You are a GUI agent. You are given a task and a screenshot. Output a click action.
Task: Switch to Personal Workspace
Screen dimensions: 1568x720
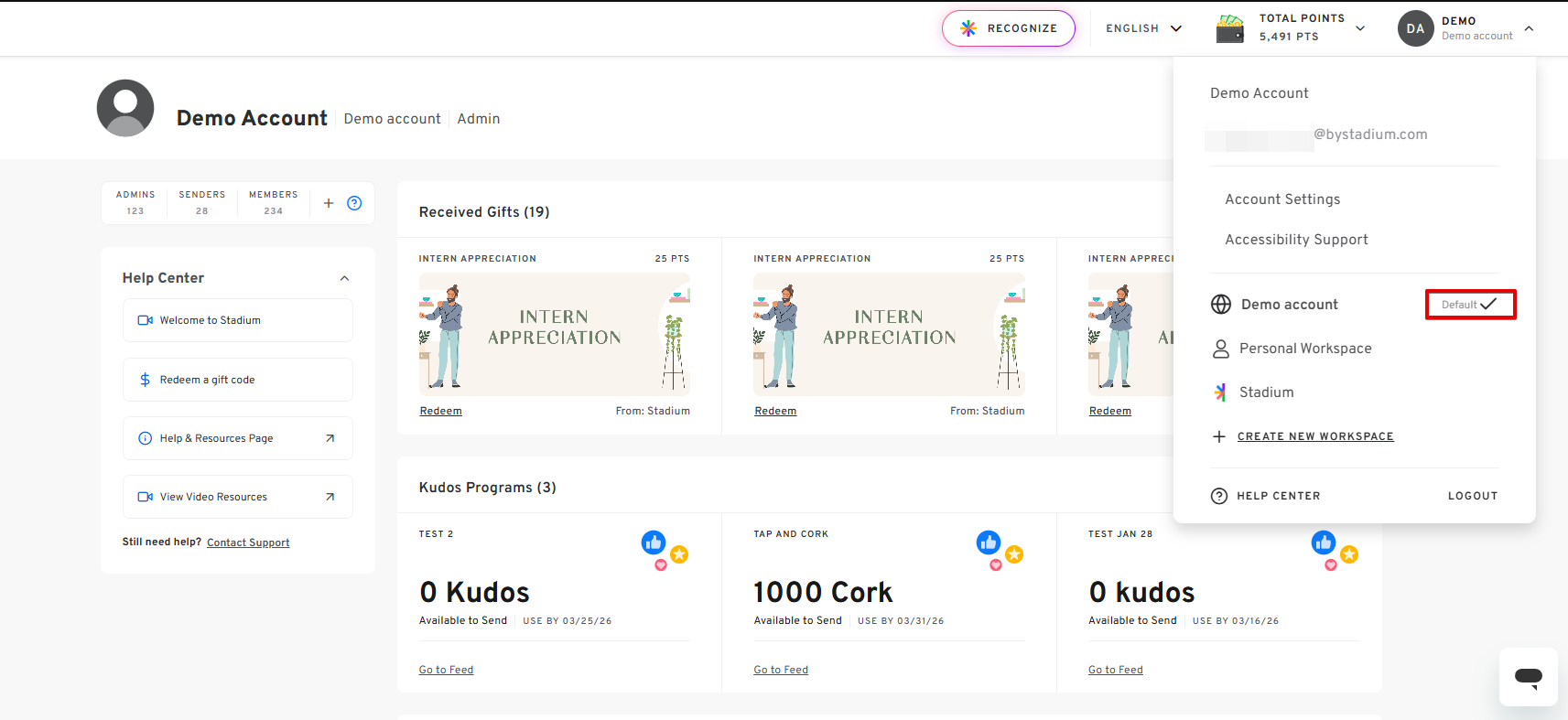coord(1304,349)
